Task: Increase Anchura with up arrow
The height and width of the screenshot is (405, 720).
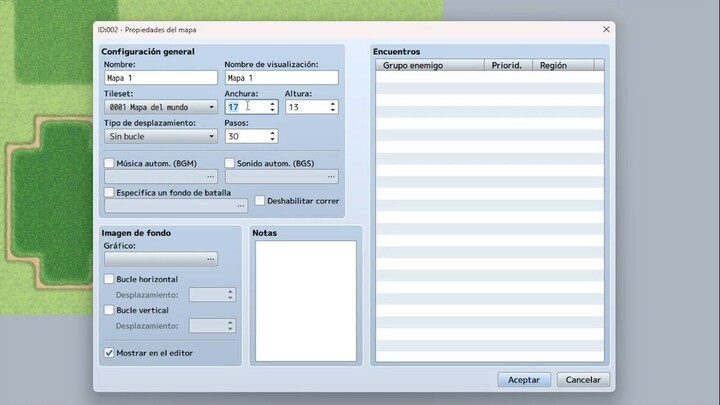Action: pos(272,104)
